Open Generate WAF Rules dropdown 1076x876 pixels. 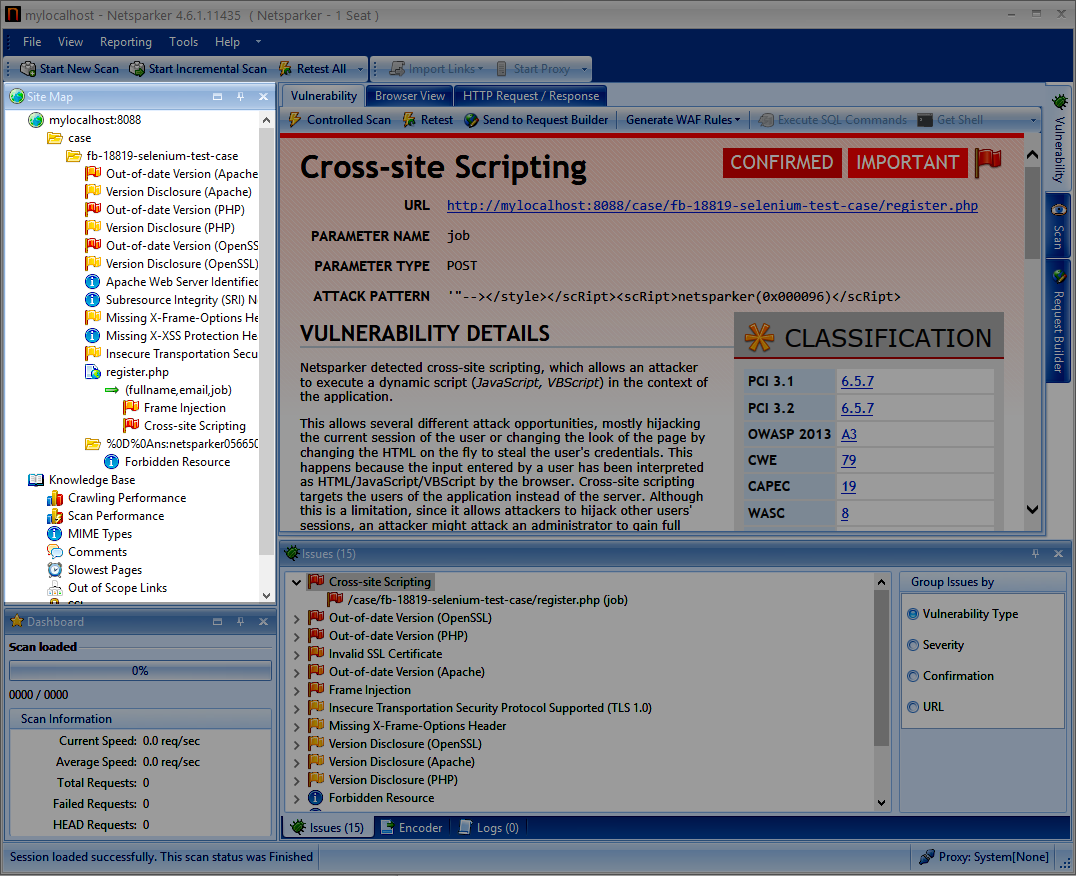[x=683, y=120]
